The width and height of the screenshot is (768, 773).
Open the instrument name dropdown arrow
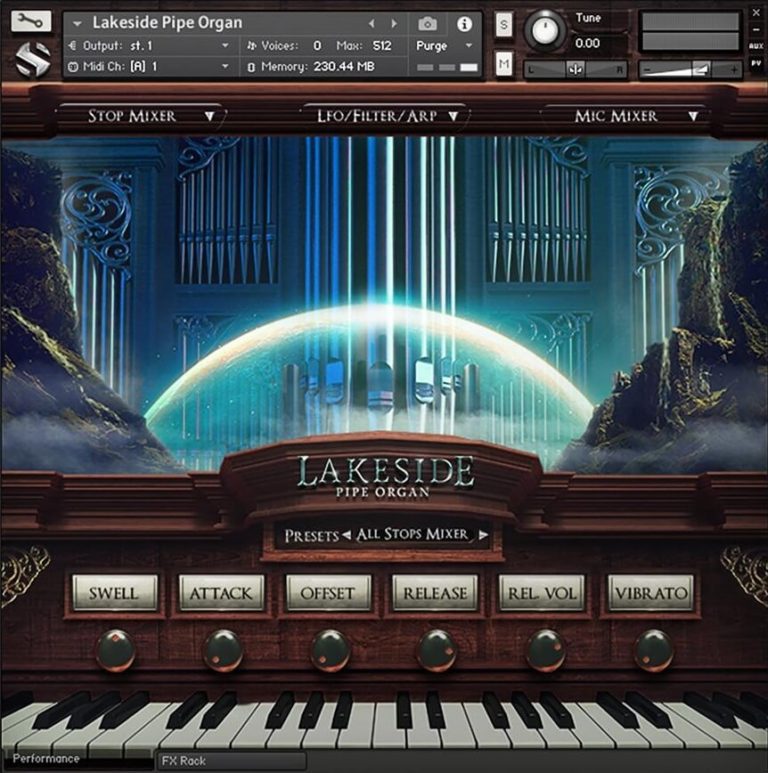click(77, 23)
